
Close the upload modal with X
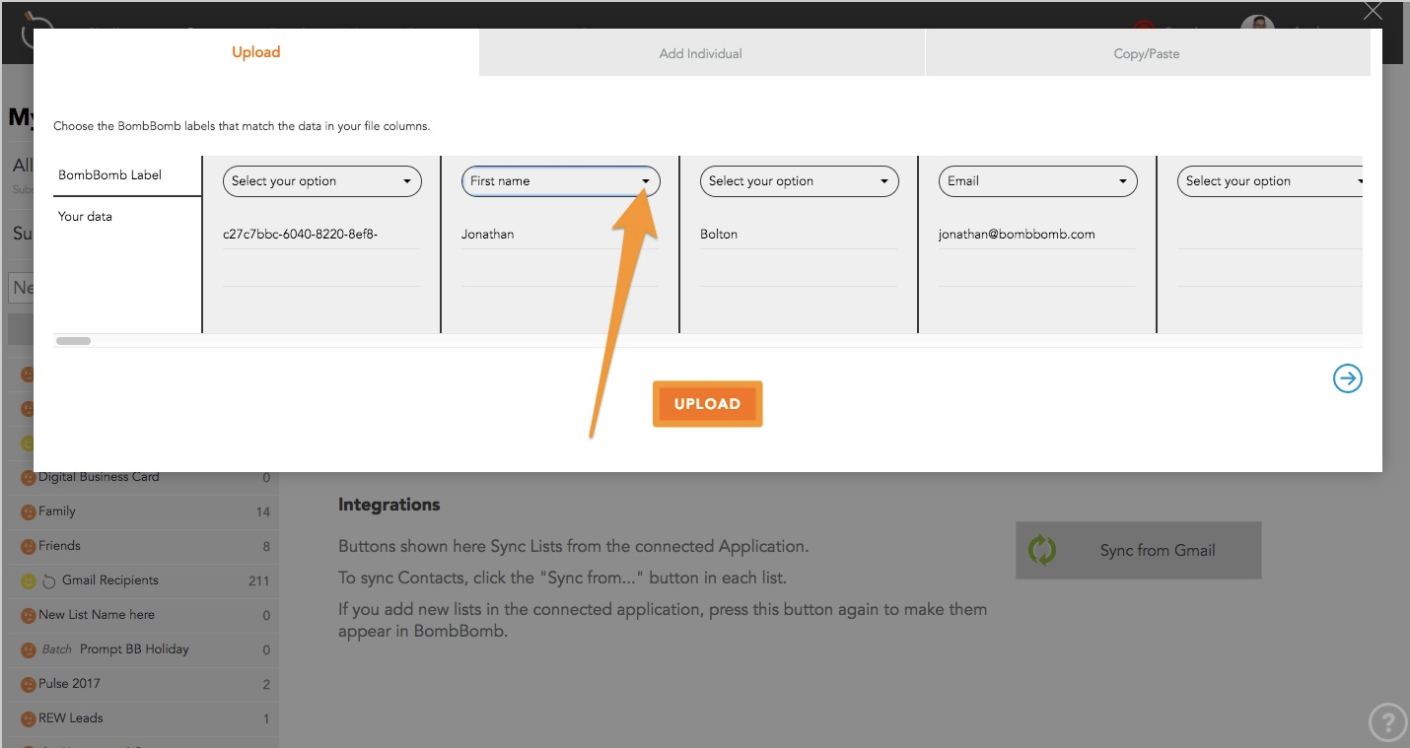(x=1373, y=11)
